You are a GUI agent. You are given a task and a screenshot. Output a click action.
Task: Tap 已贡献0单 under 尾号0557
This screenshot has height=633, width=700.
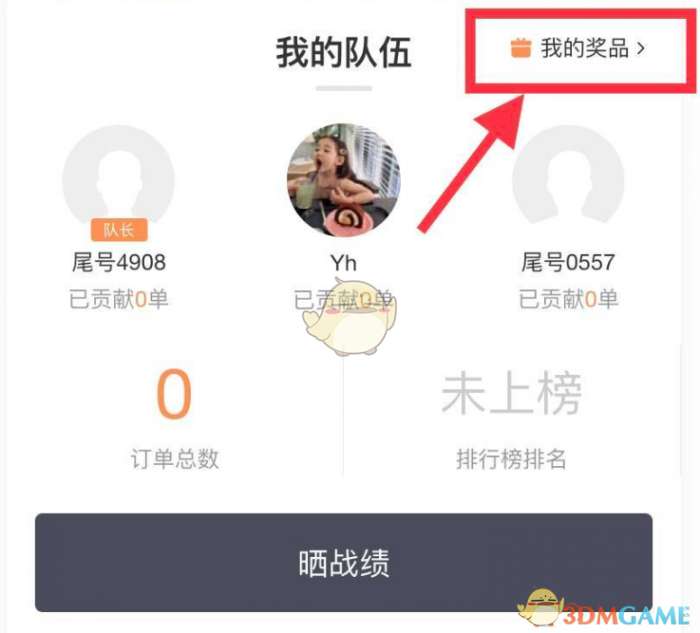[x=568, y=299]
